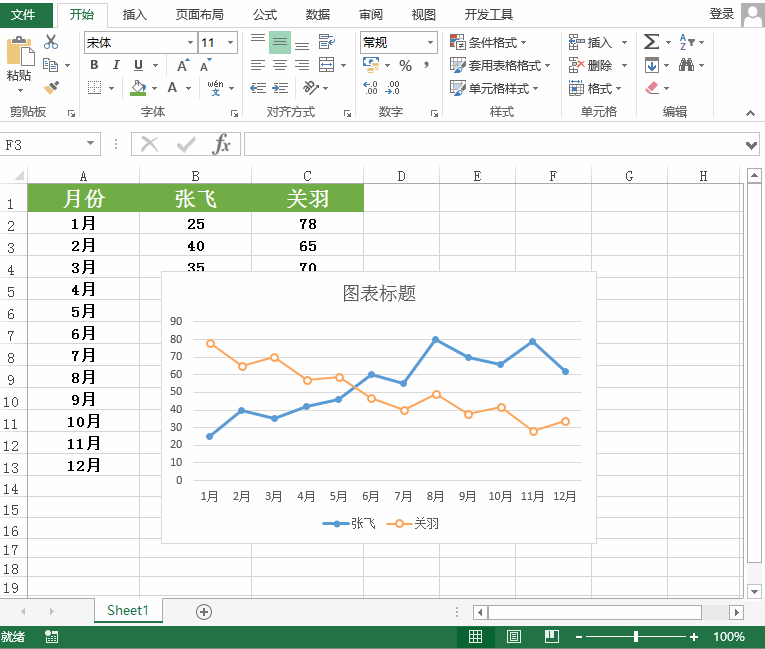Click the insert function fx icon
This screenshot has width=765, height=649.
tap(222, 144)
